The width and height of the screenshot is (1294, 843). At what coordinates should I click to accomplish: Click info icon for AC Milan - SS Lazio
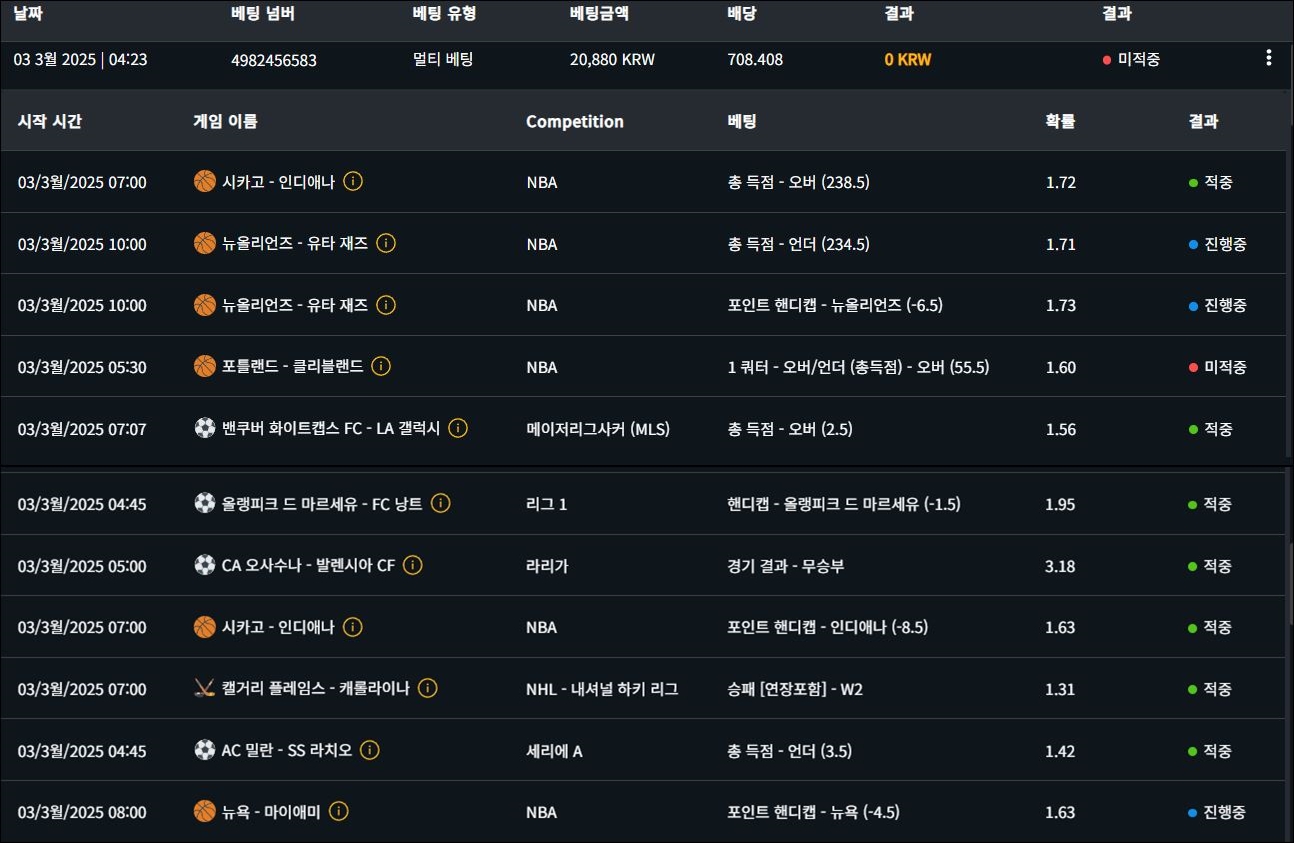coord(369,750)
